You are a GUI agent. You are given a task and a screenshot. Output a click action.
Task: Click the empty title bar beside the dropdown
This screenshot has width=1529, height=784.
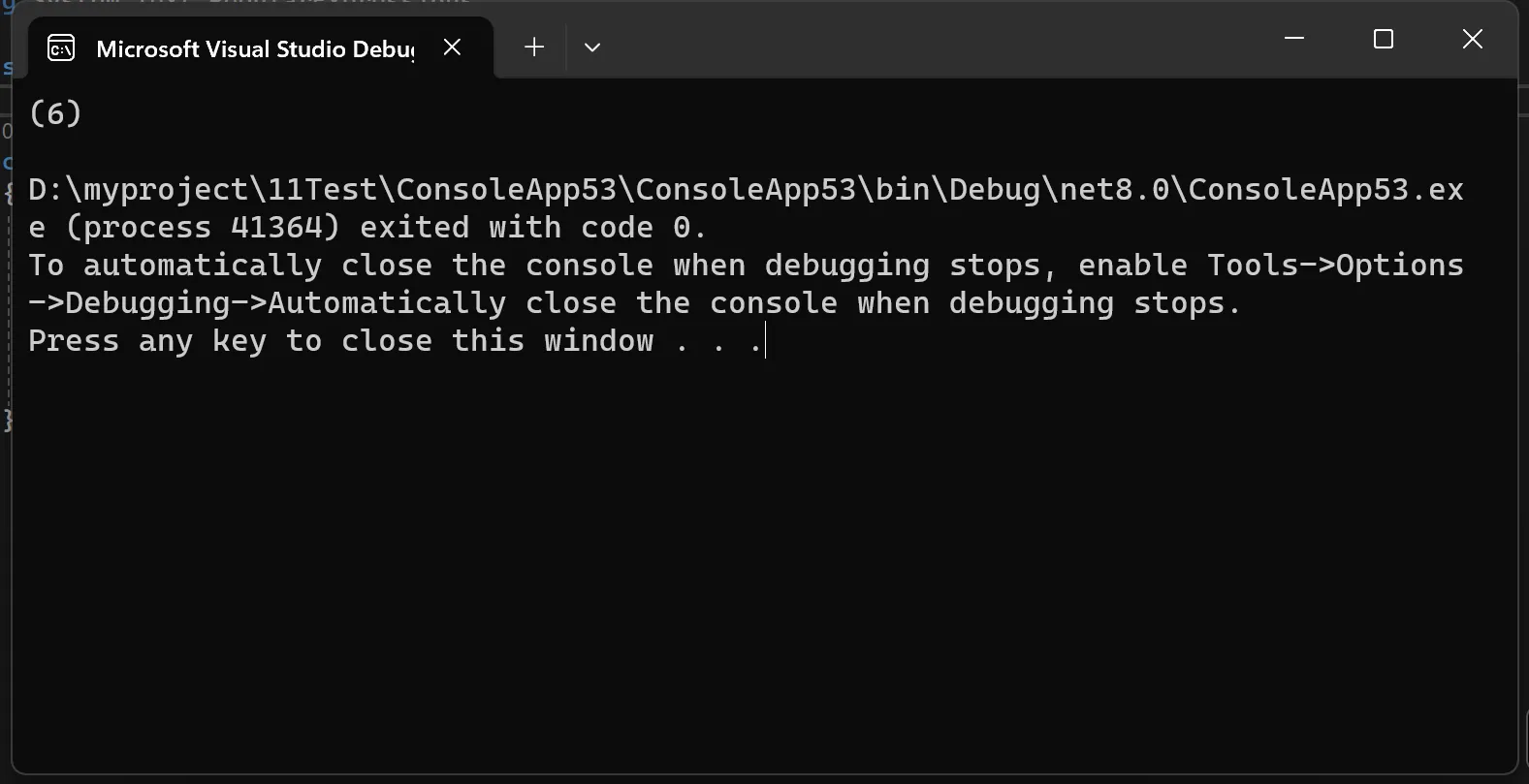pyautogui.click(x=931, y=39)
